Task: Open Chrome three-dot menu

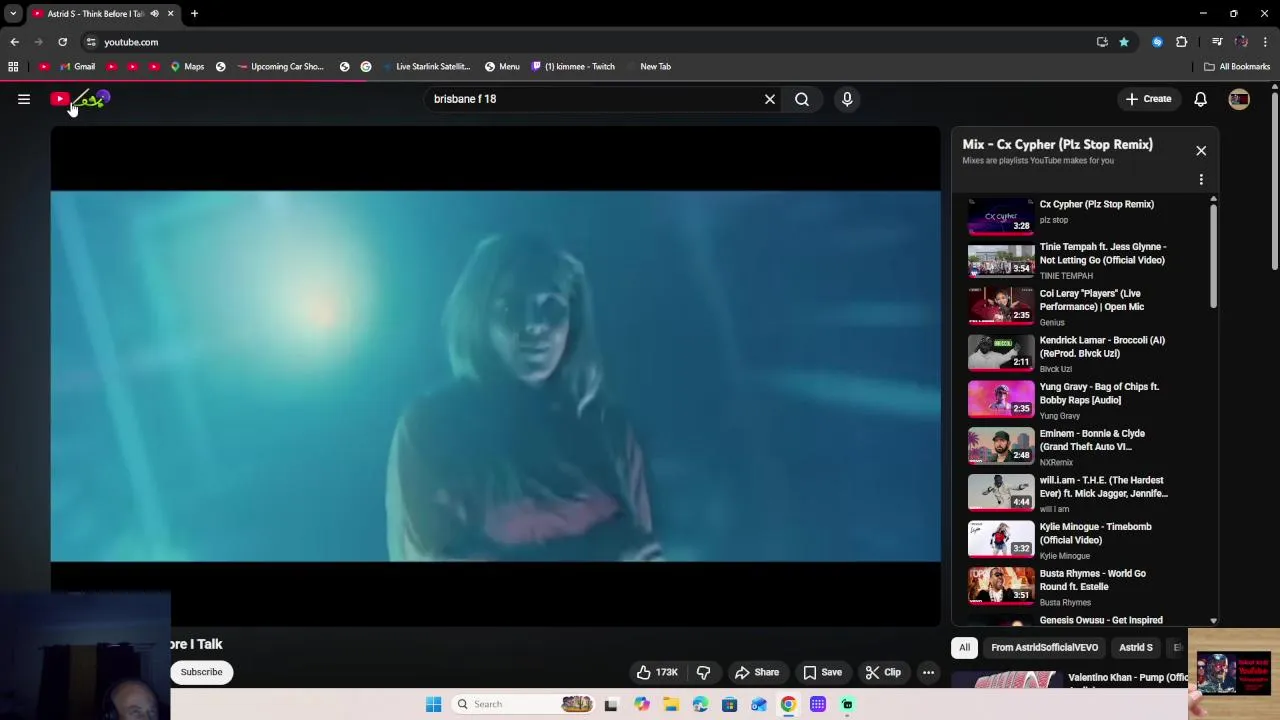Action: click(1265, 42)
